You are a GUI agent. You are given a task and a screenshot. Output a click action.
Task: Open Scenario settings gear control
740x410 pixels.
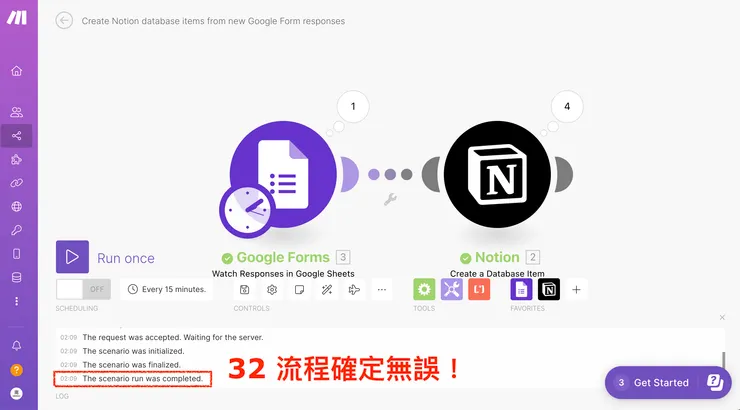pos(272,290)
